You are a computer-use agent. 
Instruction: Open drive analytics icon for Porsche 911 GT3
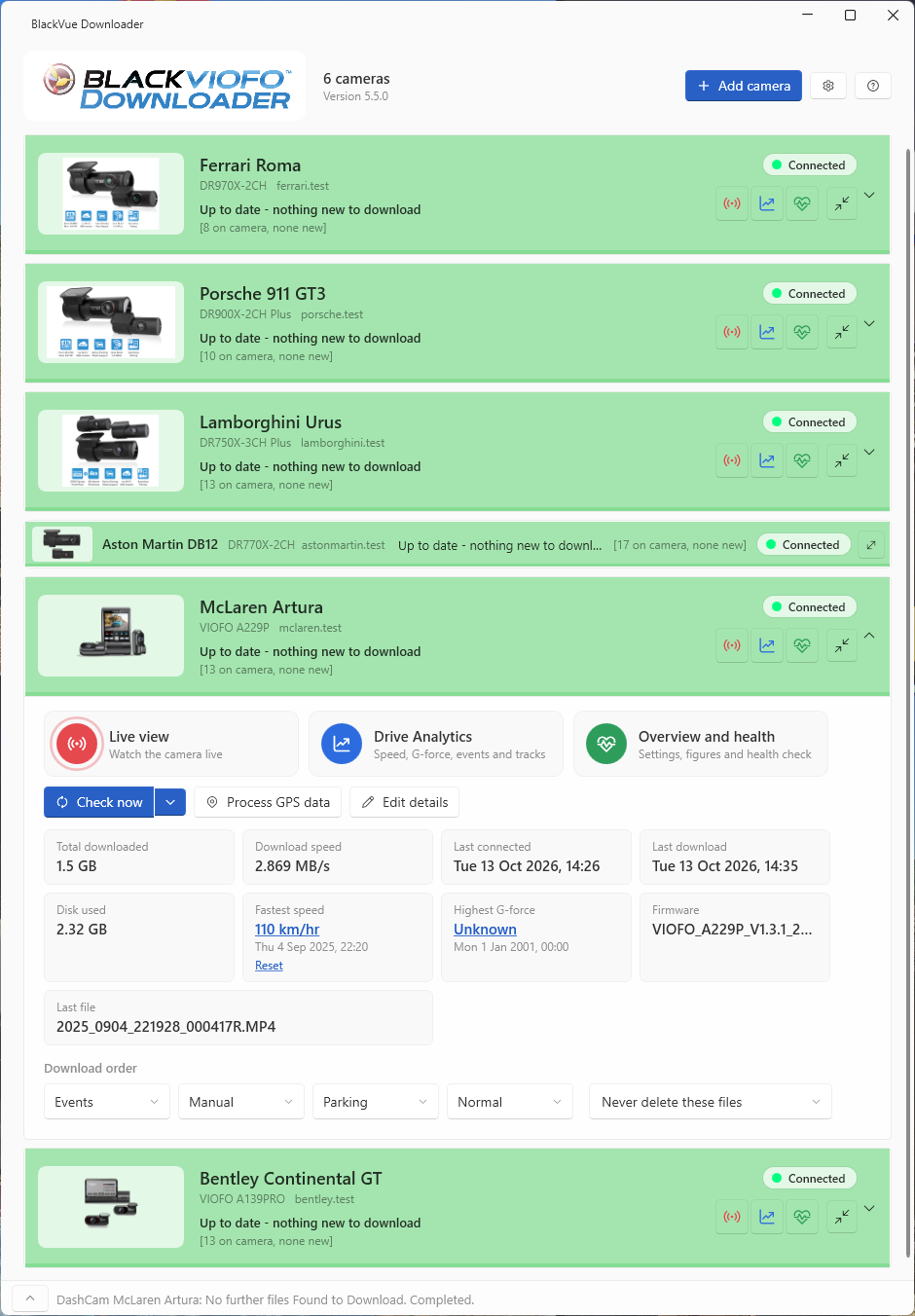(x=767, y=332)
